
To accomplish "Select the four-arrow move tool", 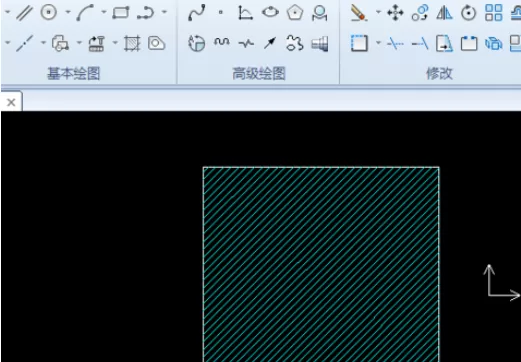I will click(395, 13).
